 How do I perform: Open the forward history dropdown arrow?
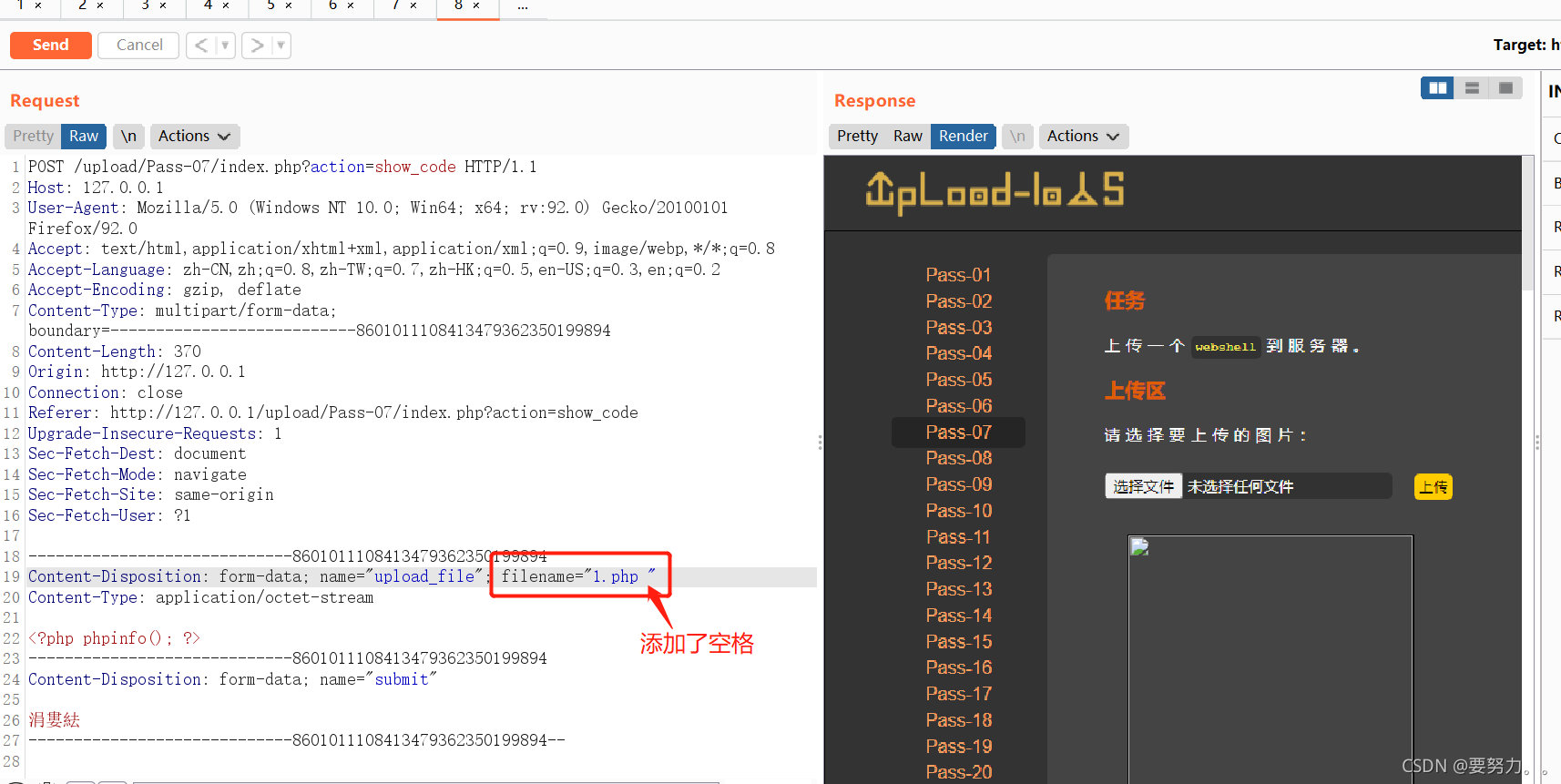pyautogui.click(x=281, y=45)
